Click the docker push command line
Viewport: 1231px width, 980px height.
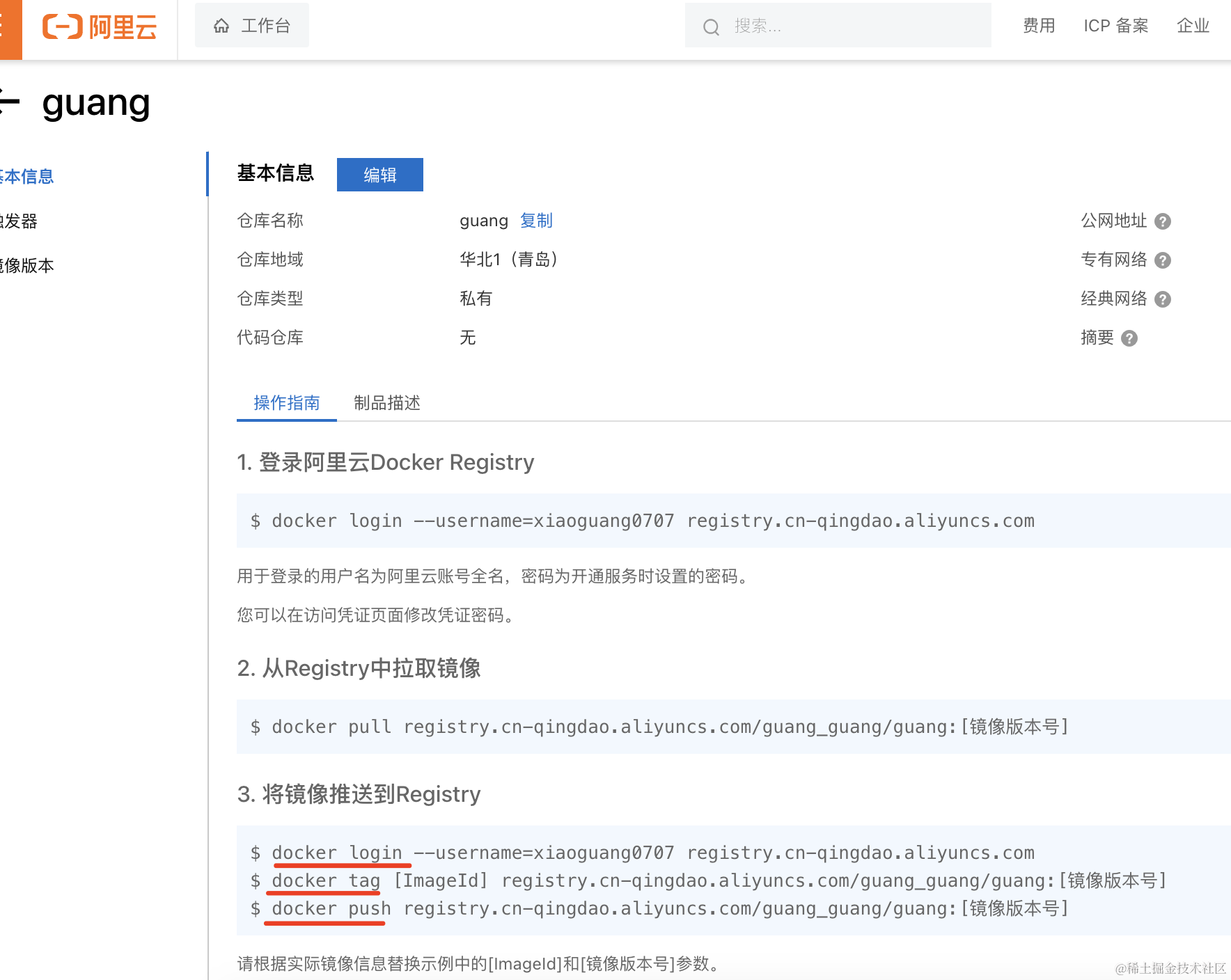pos(659,908)
